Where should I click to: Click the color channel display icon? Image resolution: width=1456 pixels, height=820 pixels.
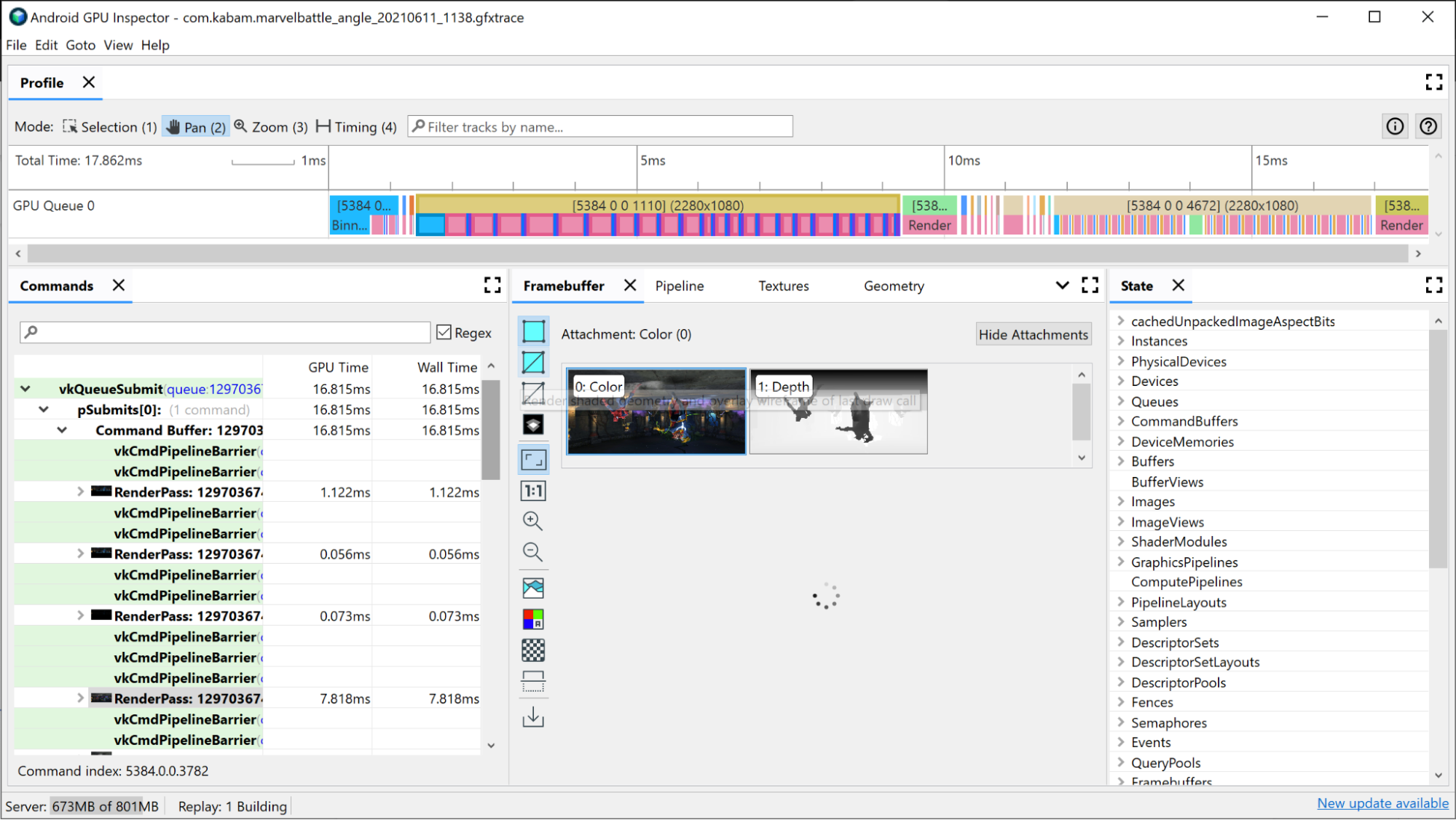(x=533, y=620)
